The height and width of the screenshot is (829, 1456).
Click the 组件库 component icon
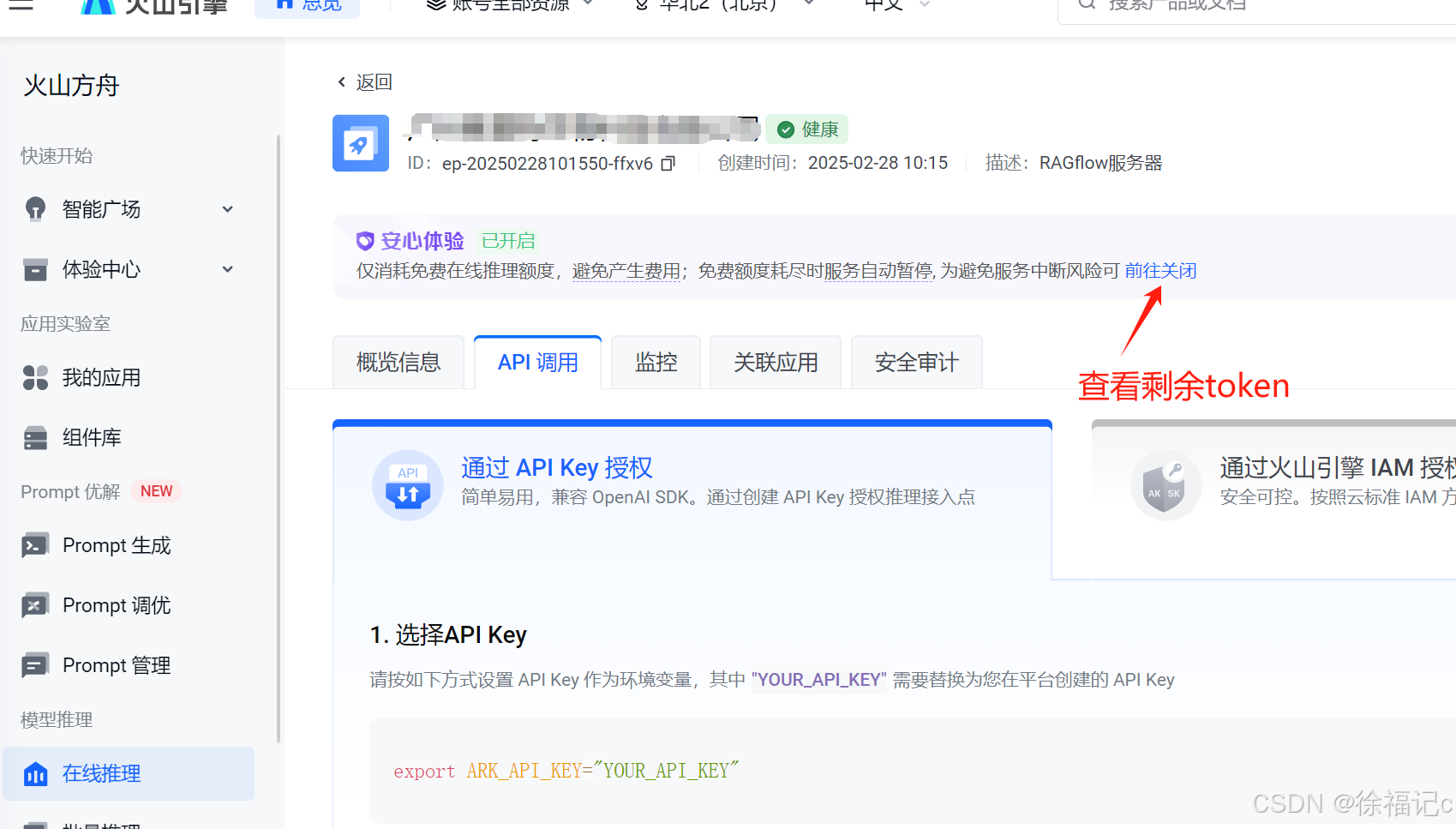coord(35,437)
